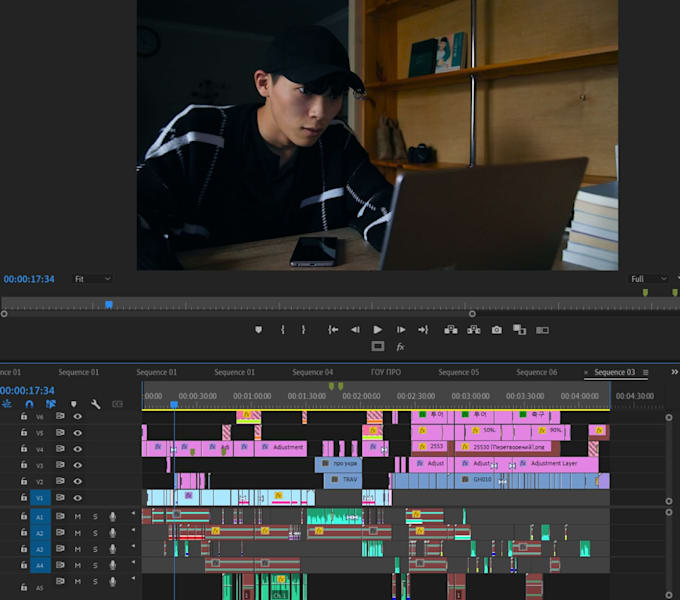The image size is (680, 600).
Task: Switch to Sequence 06 tab
Action: point(536,372)
